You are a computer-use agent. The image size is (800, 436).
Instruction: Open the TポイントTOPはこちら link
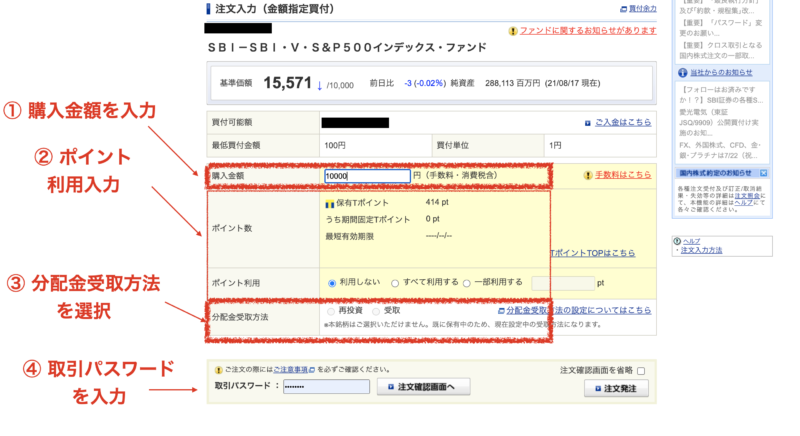click(593, 253)
